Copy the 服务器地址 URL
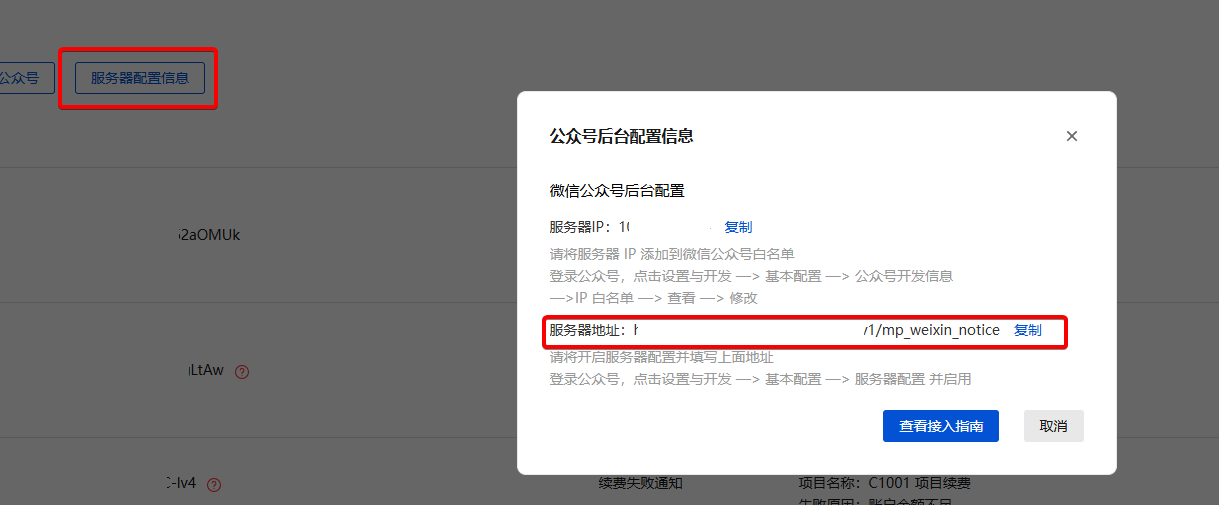1219x505 pixels. pos(1027,330)
